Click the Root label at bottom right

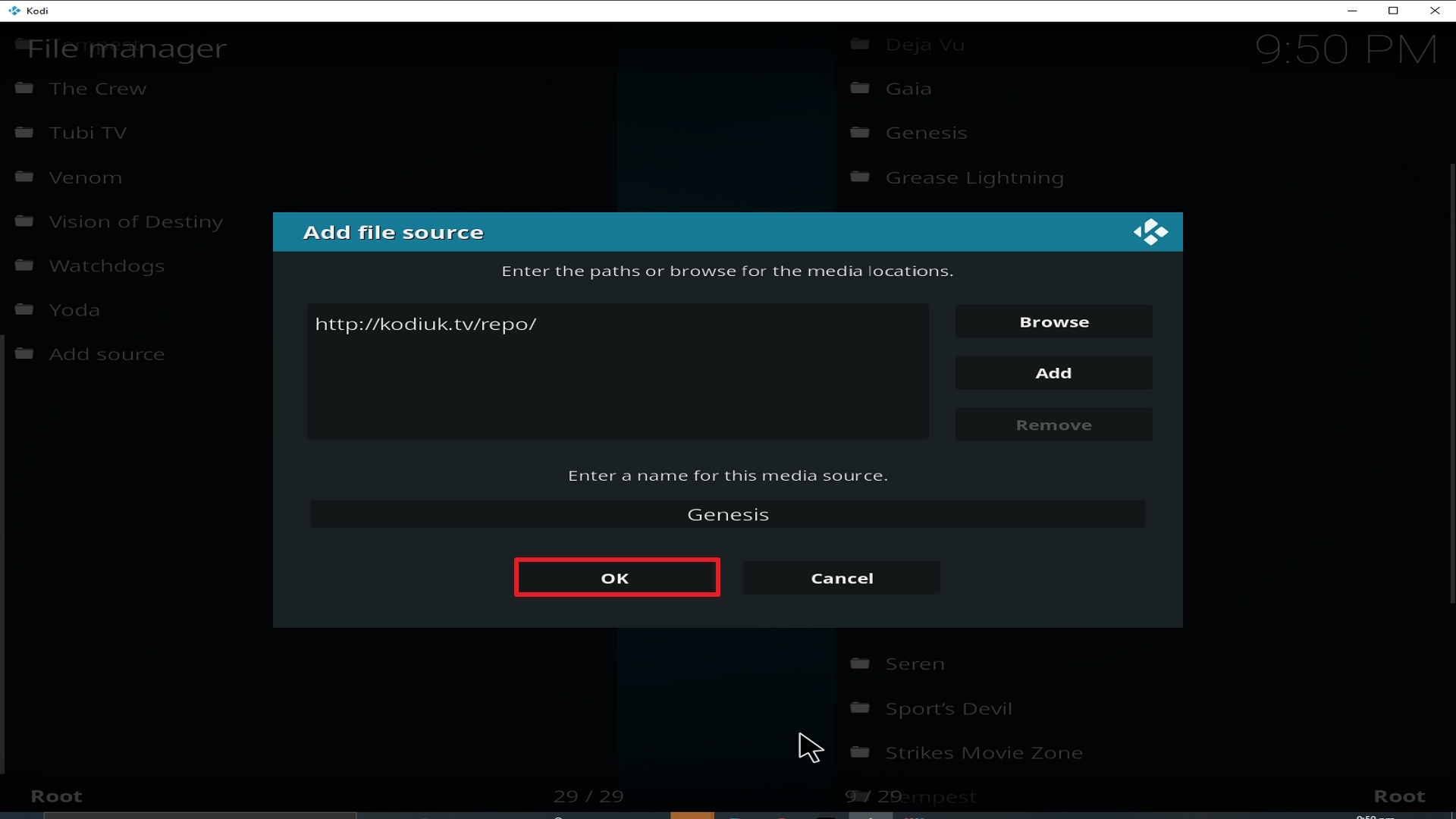(1400, 796)
